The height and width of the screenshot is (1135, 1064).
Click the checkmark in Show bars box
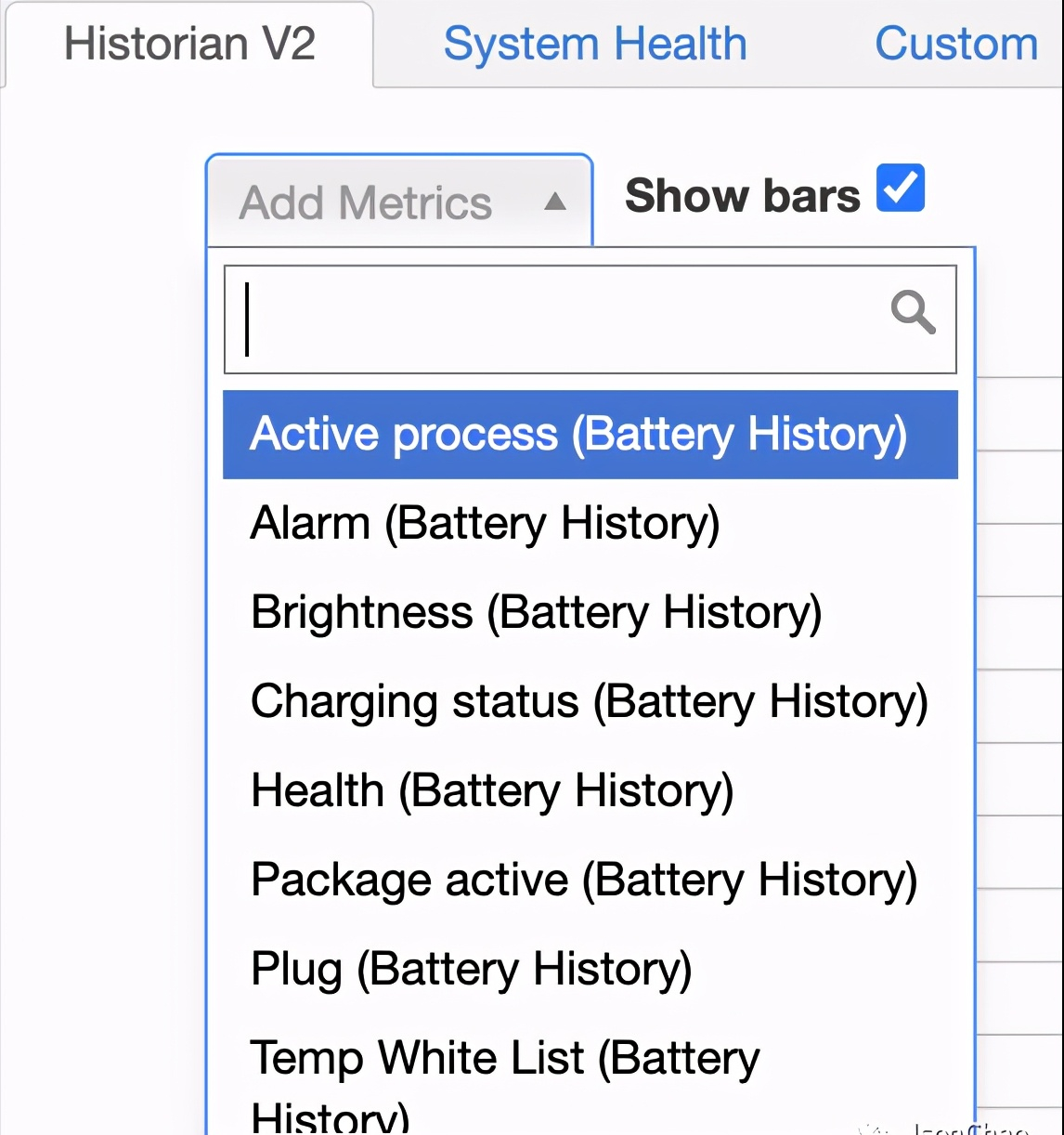pyautogui.click(x=900, y=187)
